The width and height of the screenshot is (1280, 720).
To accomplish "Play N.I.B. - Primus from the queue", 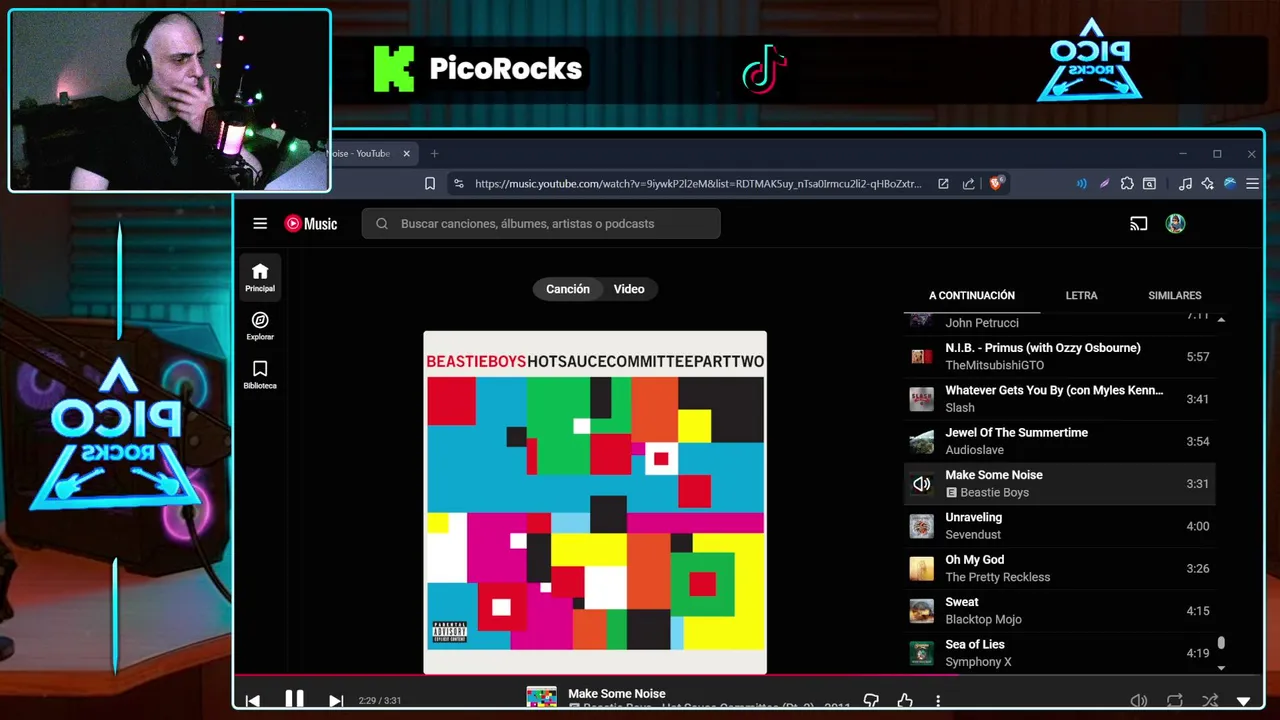I will [1059, 356].
